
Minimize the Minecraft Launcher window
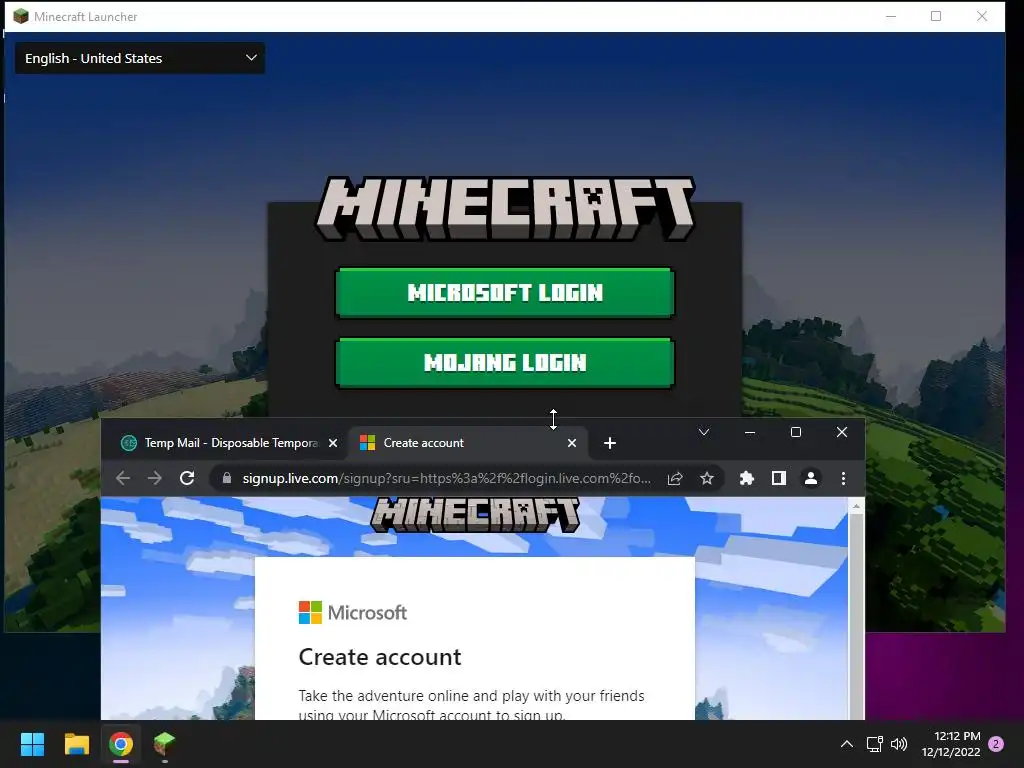891,16
